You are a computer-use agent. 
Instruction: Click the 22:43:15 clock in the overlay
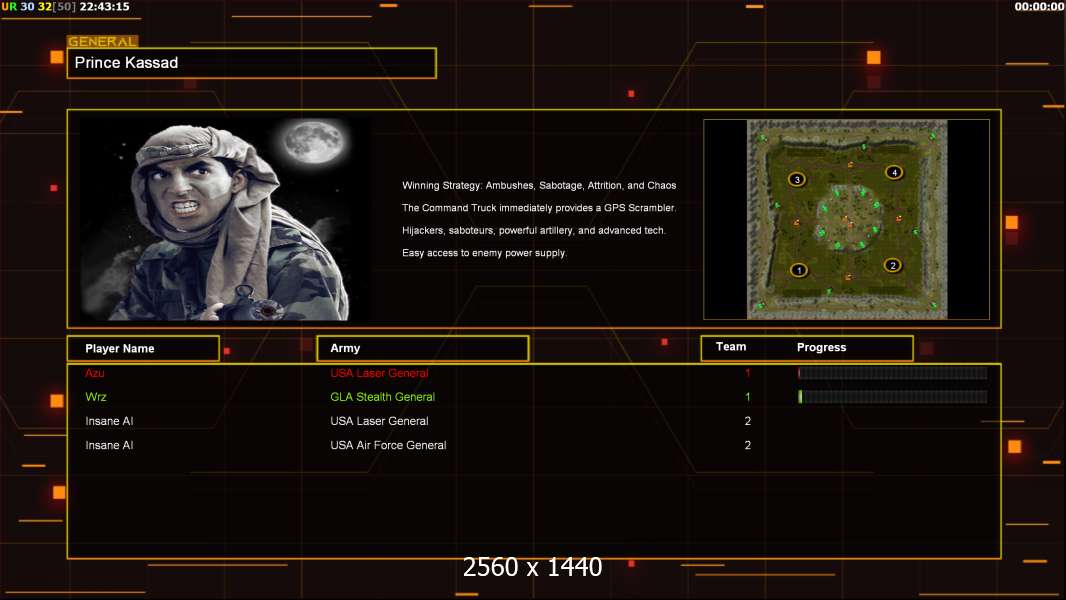pyautogui.click(x=104, y=7)
